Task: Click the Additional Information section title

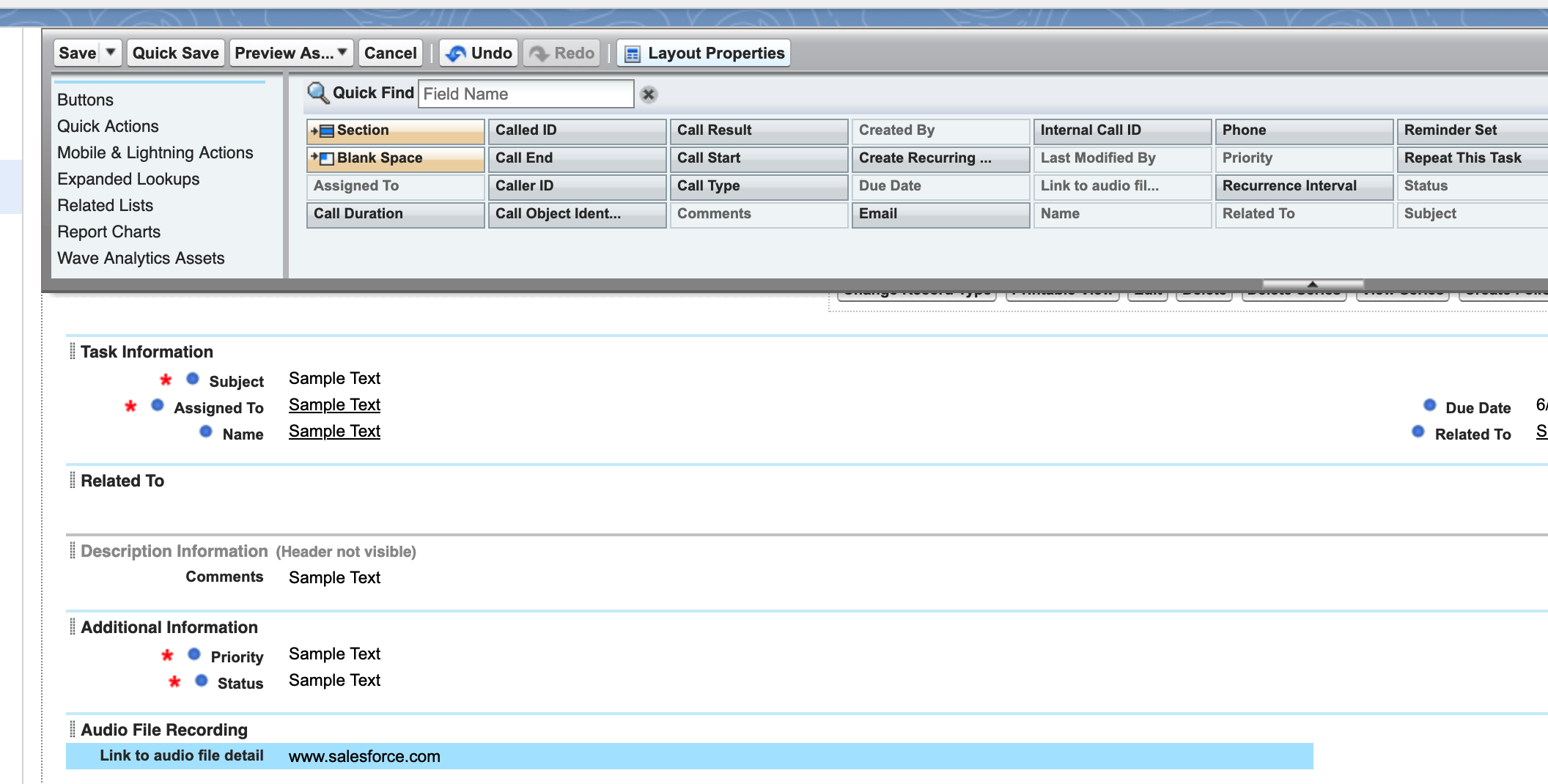Action: pyautogui.click(x=169, y=627)
